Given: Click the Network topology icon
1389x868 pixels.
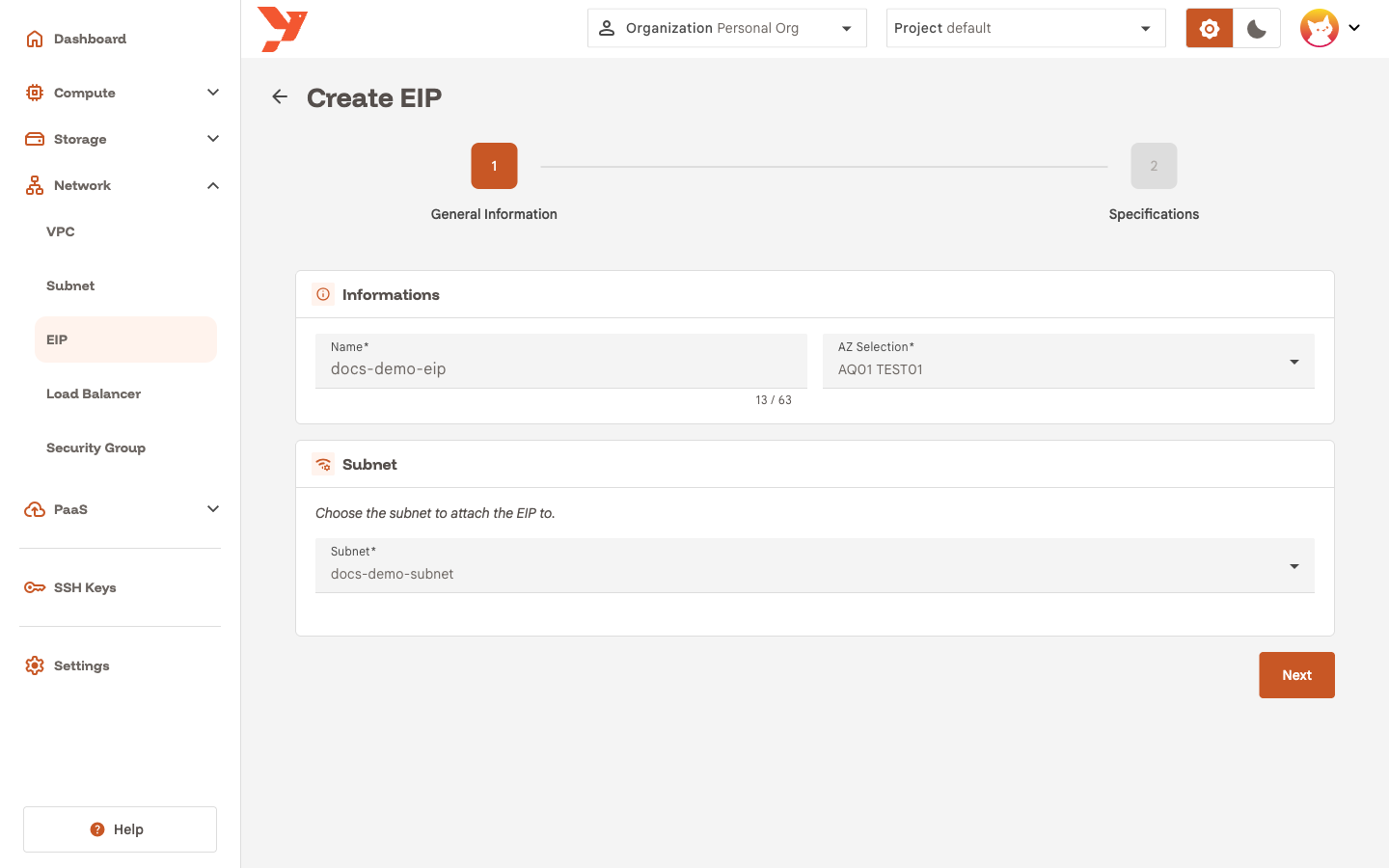Looking at the screenshot, I should tap(35, 185).
